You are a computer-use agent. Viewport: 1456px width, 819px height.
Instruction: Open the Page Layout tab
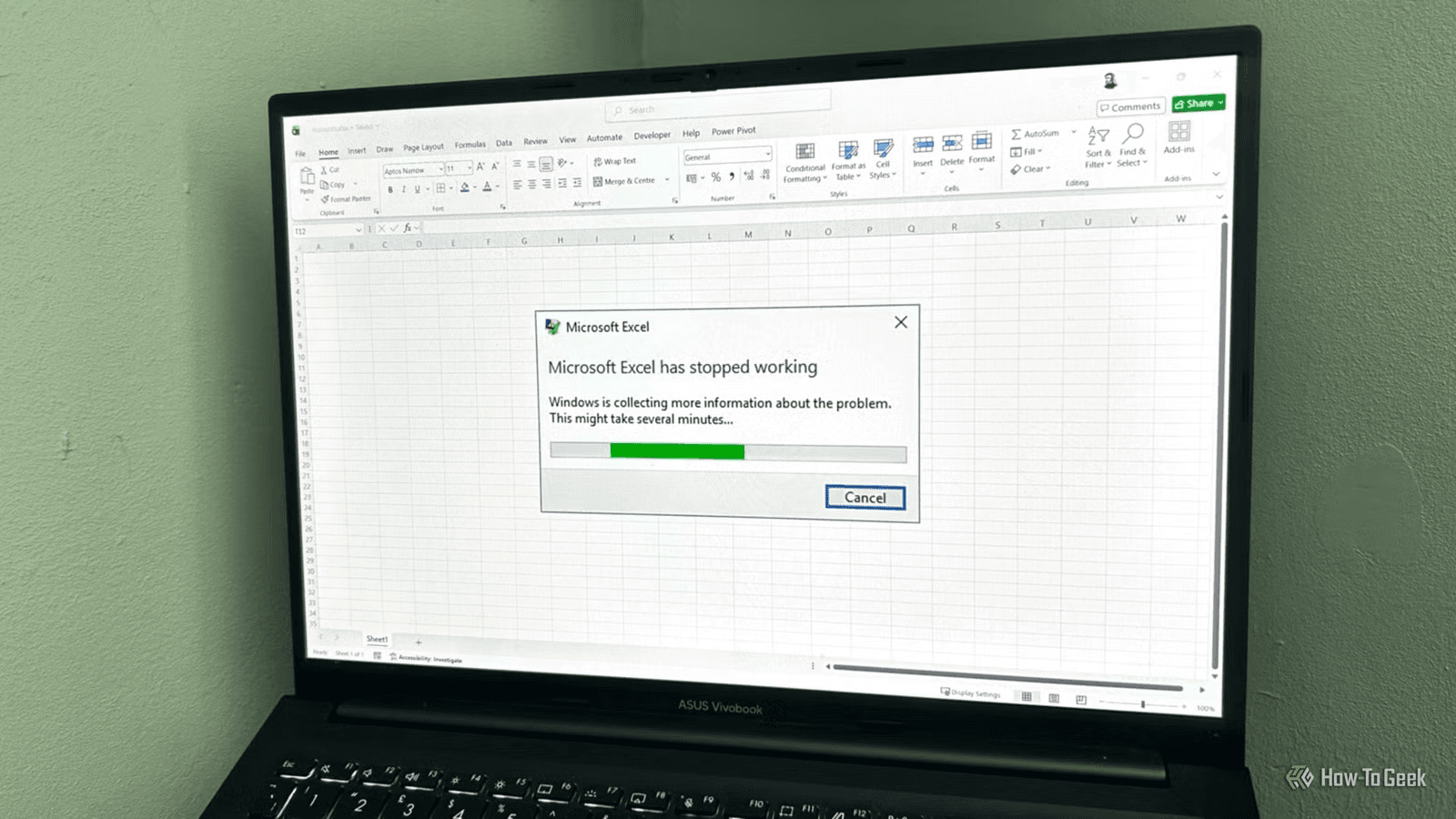423,147
